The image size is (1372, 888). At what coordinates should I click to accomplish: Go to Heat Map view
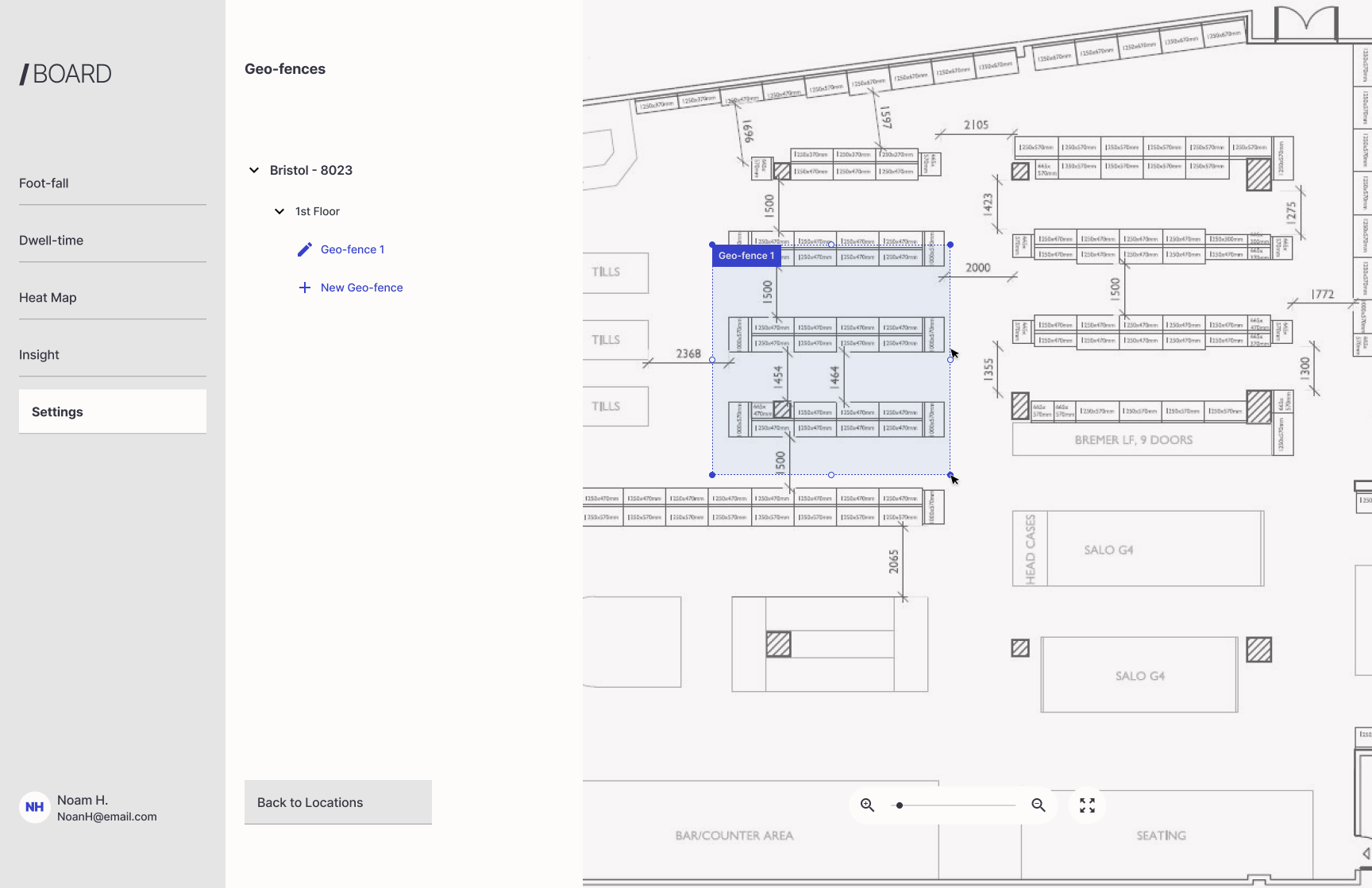pyautogui.click(x=112, y=298)
